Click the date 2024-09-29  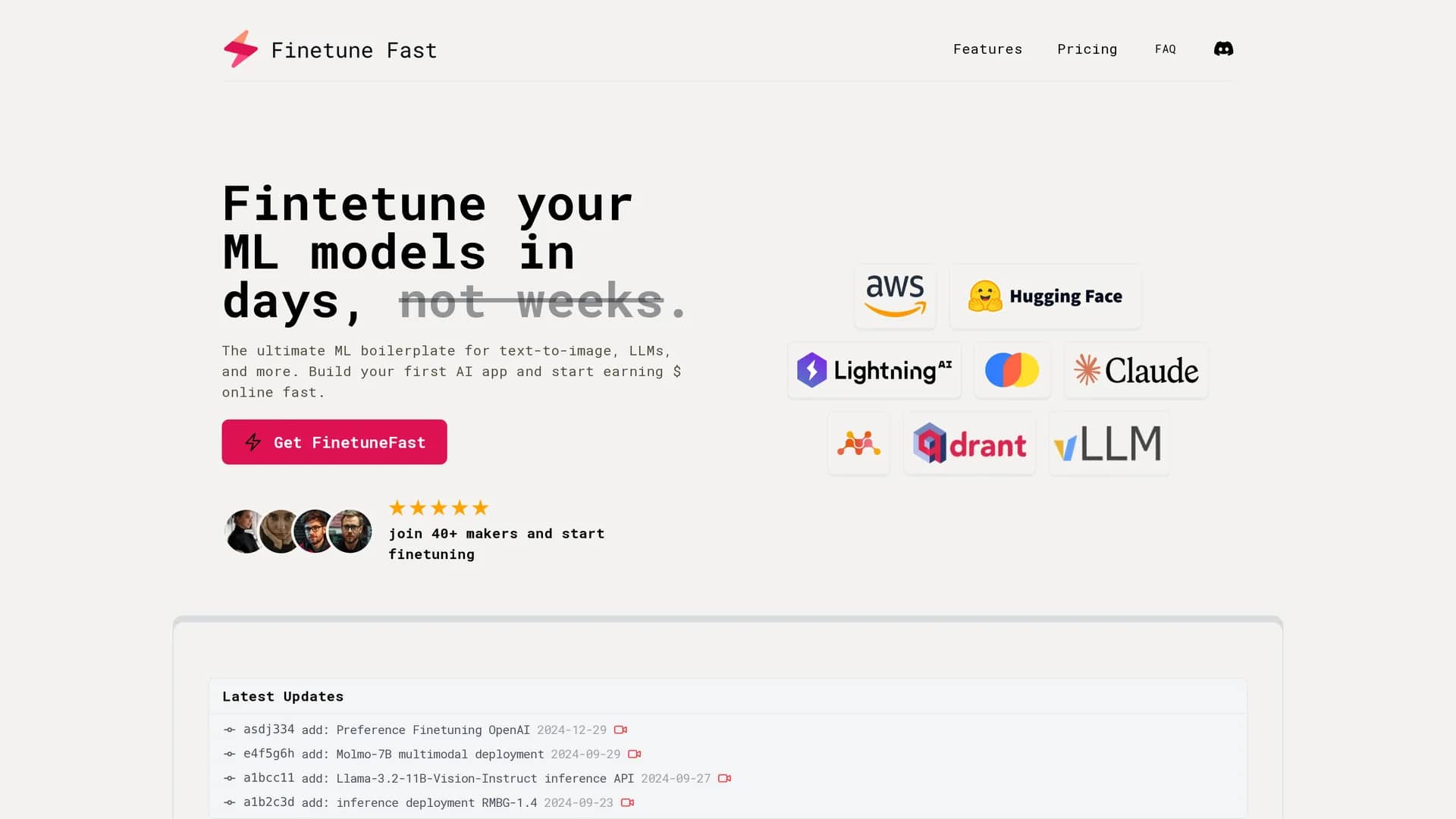coord(585,754)
